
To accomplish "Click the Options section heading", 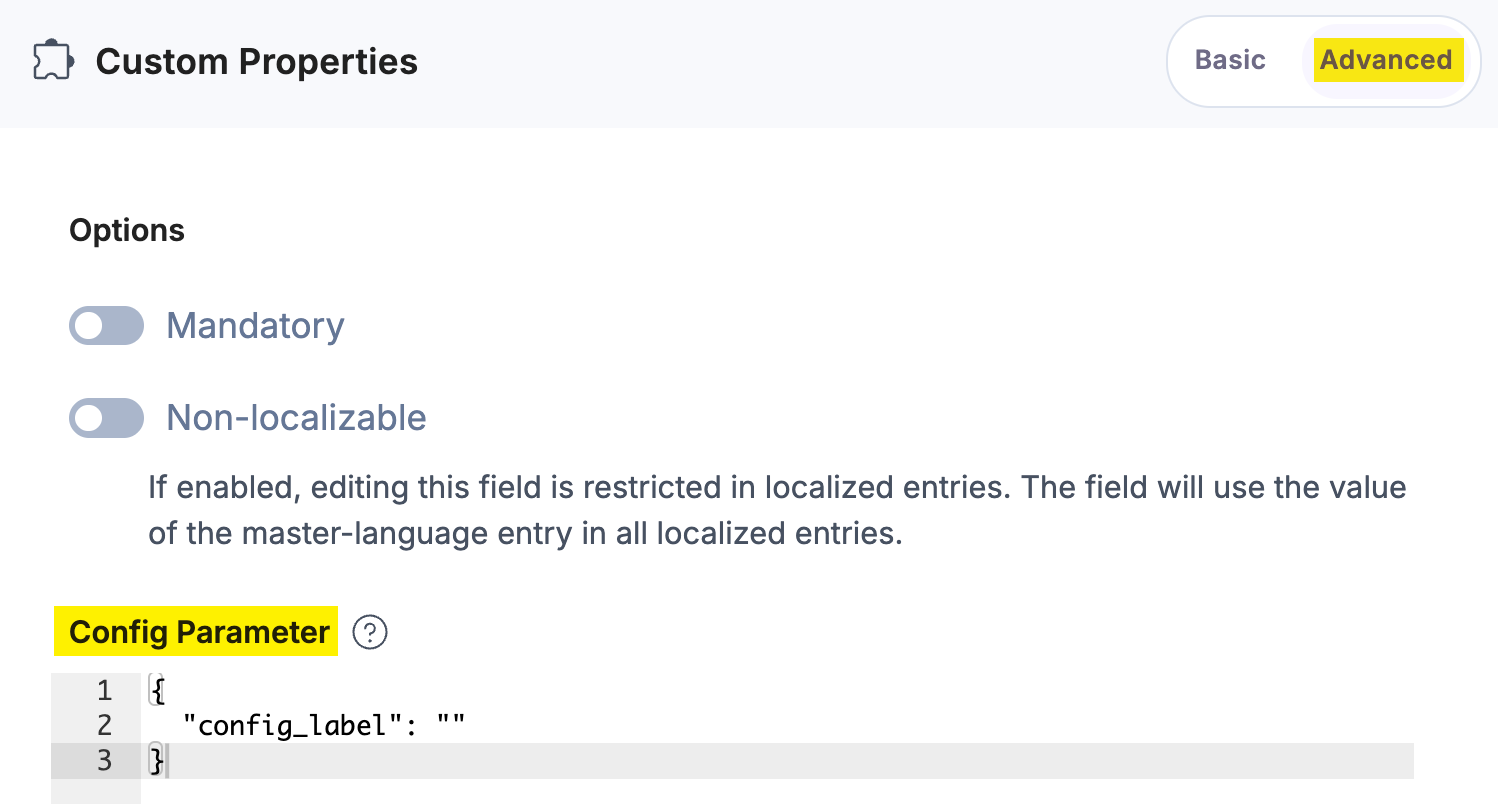I will coord(126,230).
